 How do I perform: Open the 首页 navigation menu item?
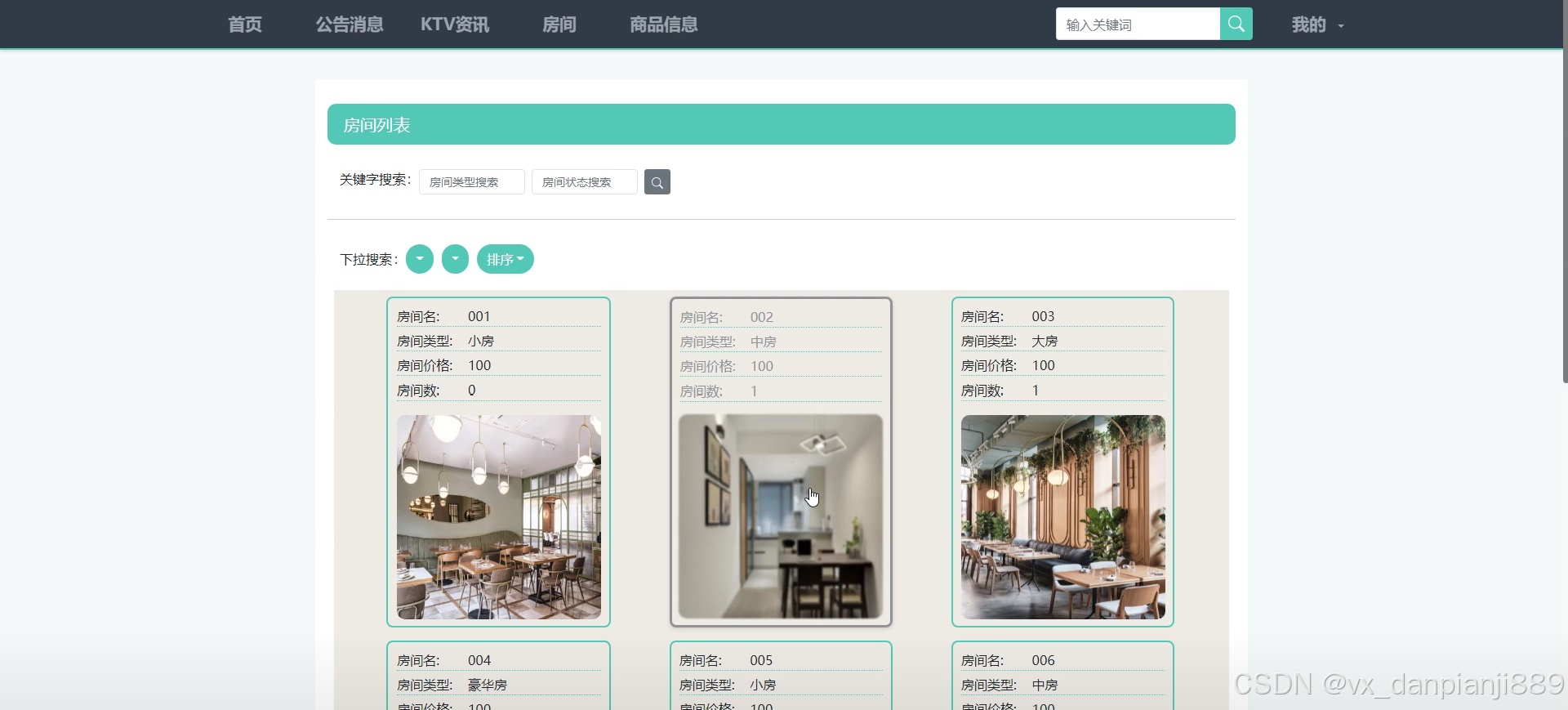click(x=245, y=25)
